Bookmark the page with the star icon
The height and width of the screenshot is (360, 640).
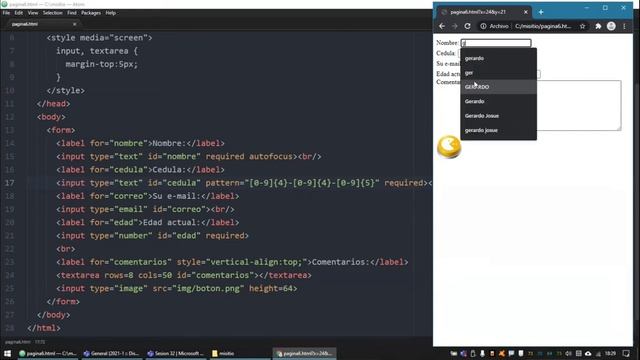(582, 26)
